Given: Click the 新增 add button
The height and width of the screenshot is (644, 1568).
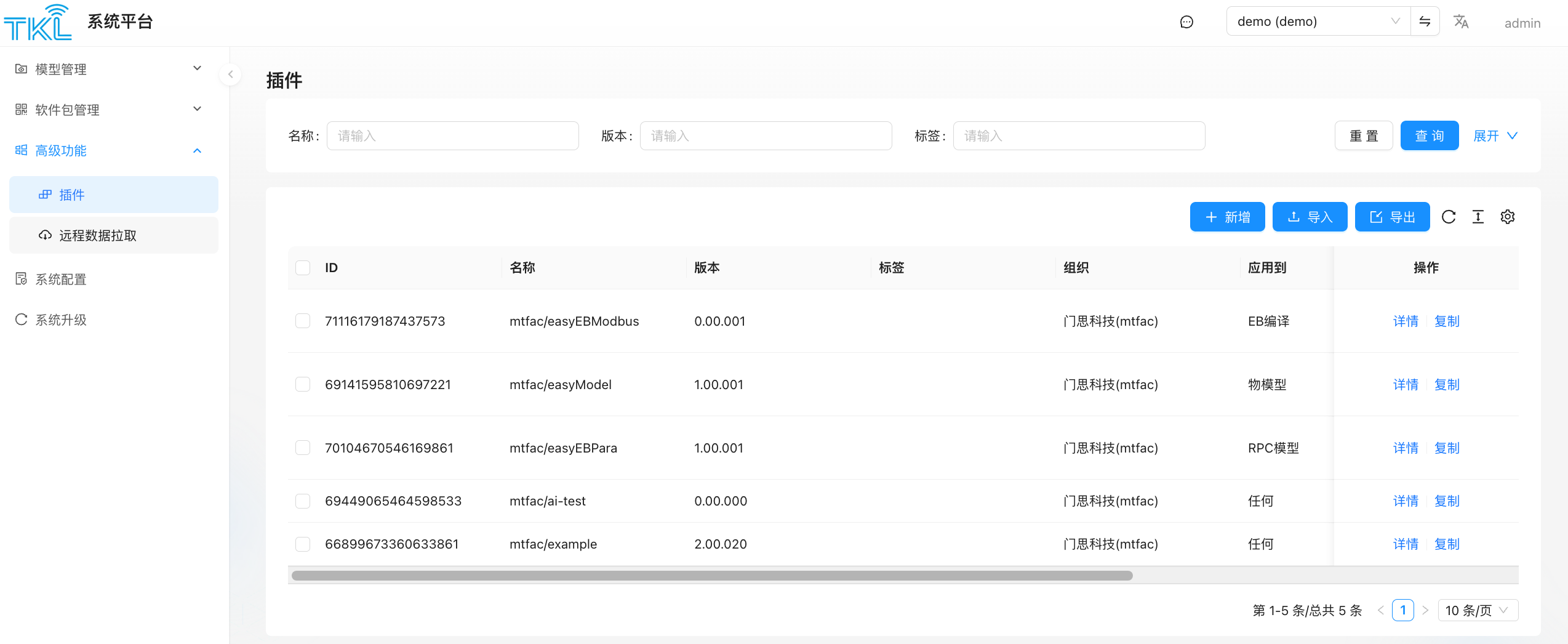Looking at the screenshot, I should 1227,217.
